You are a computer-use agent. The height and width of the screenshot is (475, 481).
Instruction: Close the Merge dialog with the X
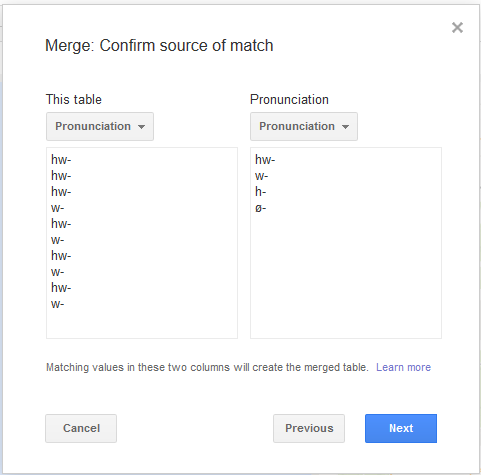tap(457, 28)
